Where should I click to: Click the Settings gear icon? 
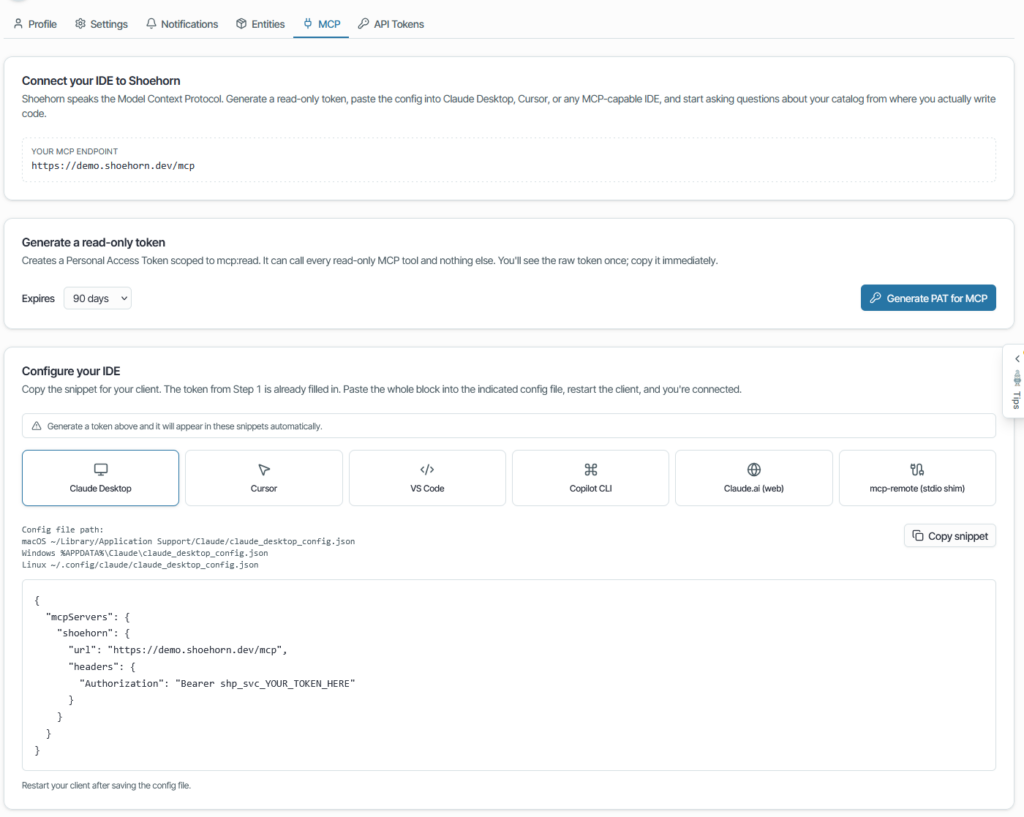80,24
